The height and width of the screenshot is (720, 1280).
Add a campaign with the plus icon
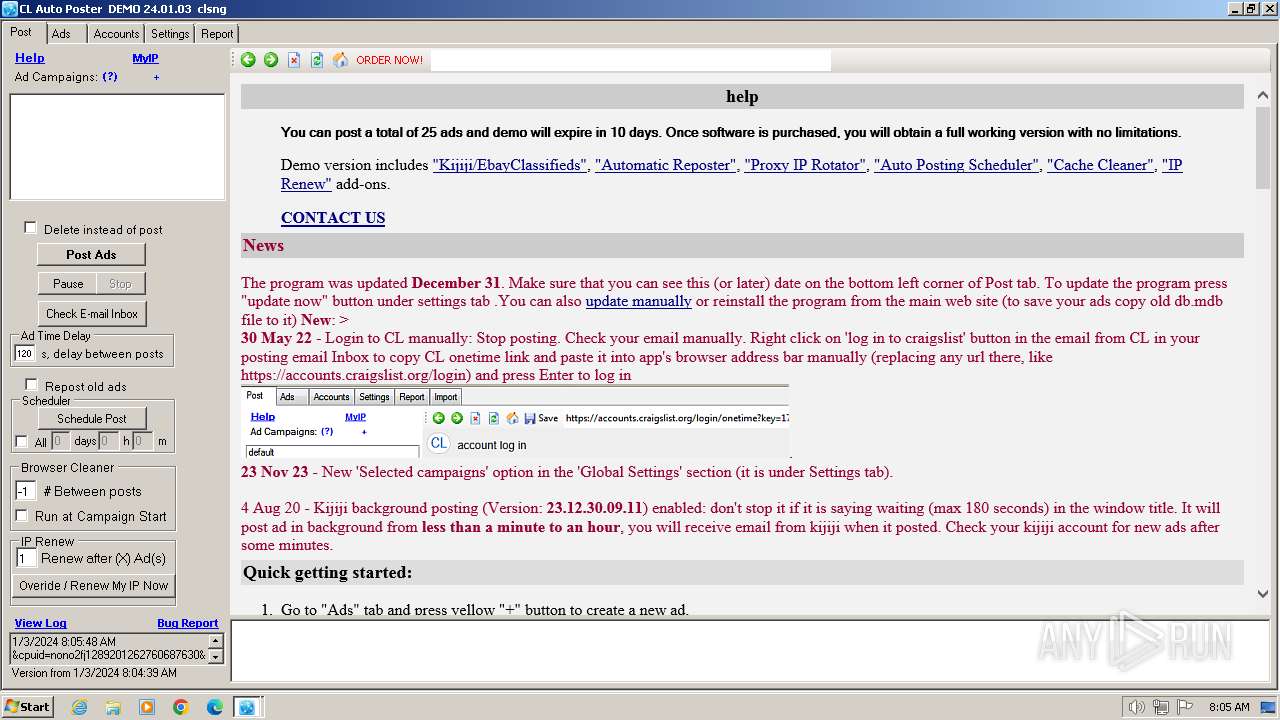tap(156, 77)
